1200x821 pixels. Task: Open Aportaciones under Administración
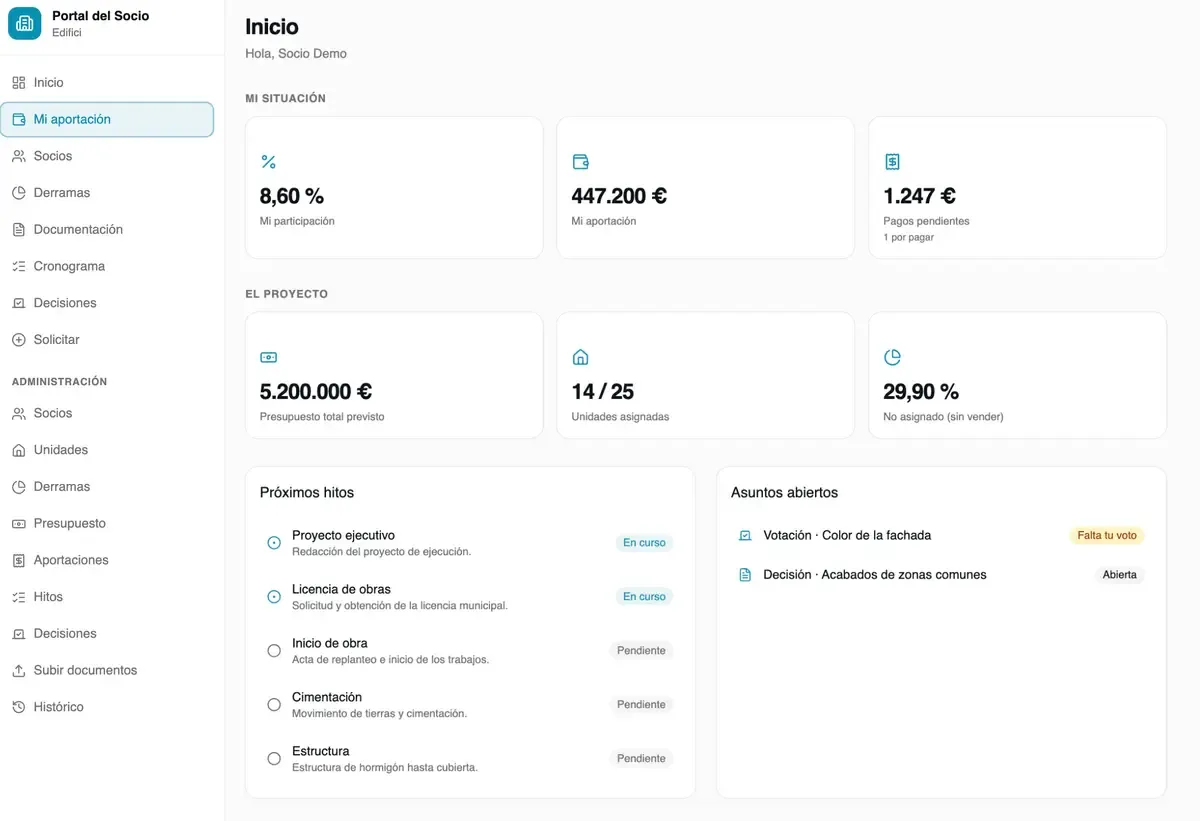107,560
